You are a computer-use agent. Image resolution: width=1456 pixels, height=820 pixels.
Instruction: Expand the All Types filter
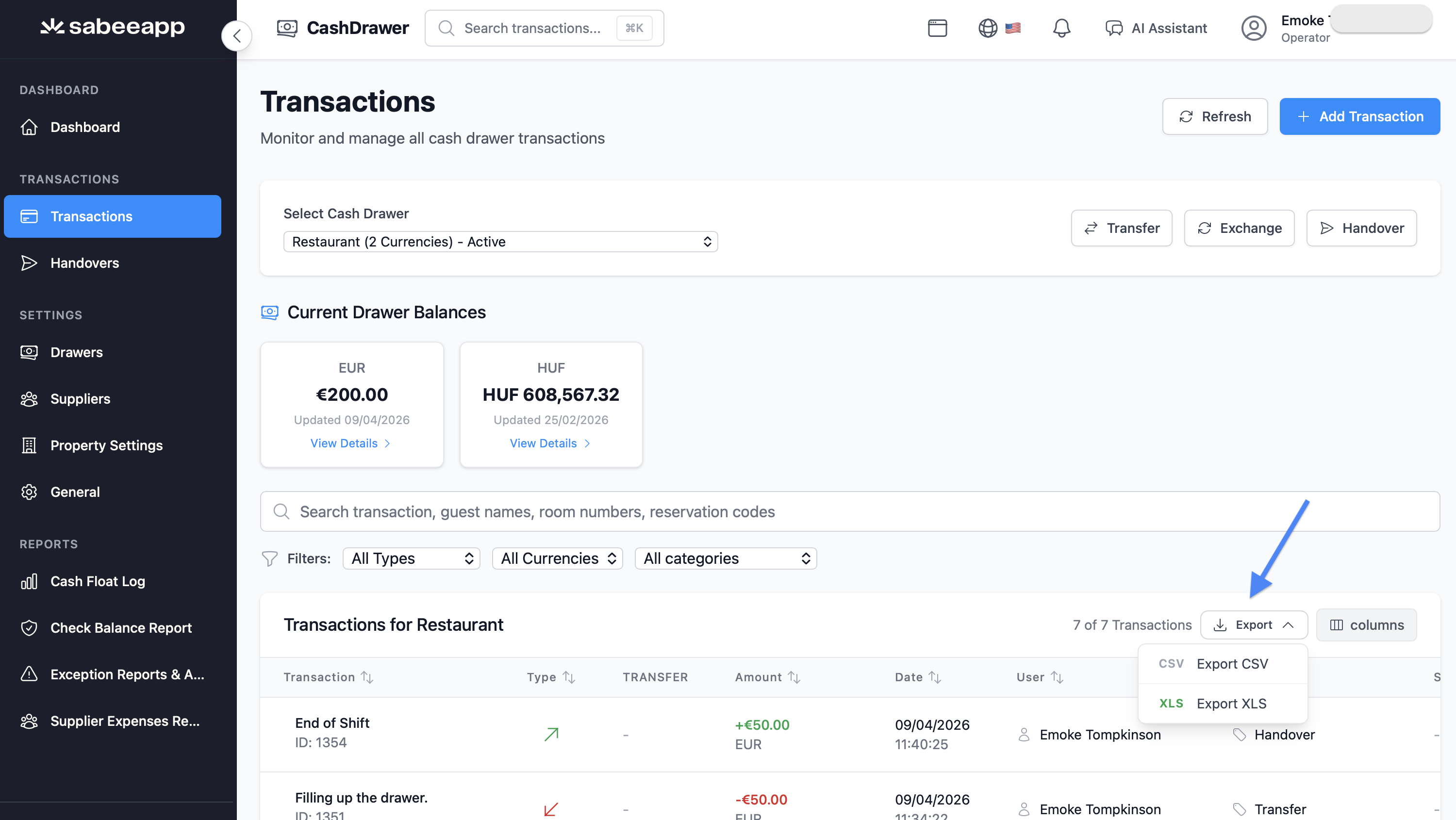tap(411, 558)
